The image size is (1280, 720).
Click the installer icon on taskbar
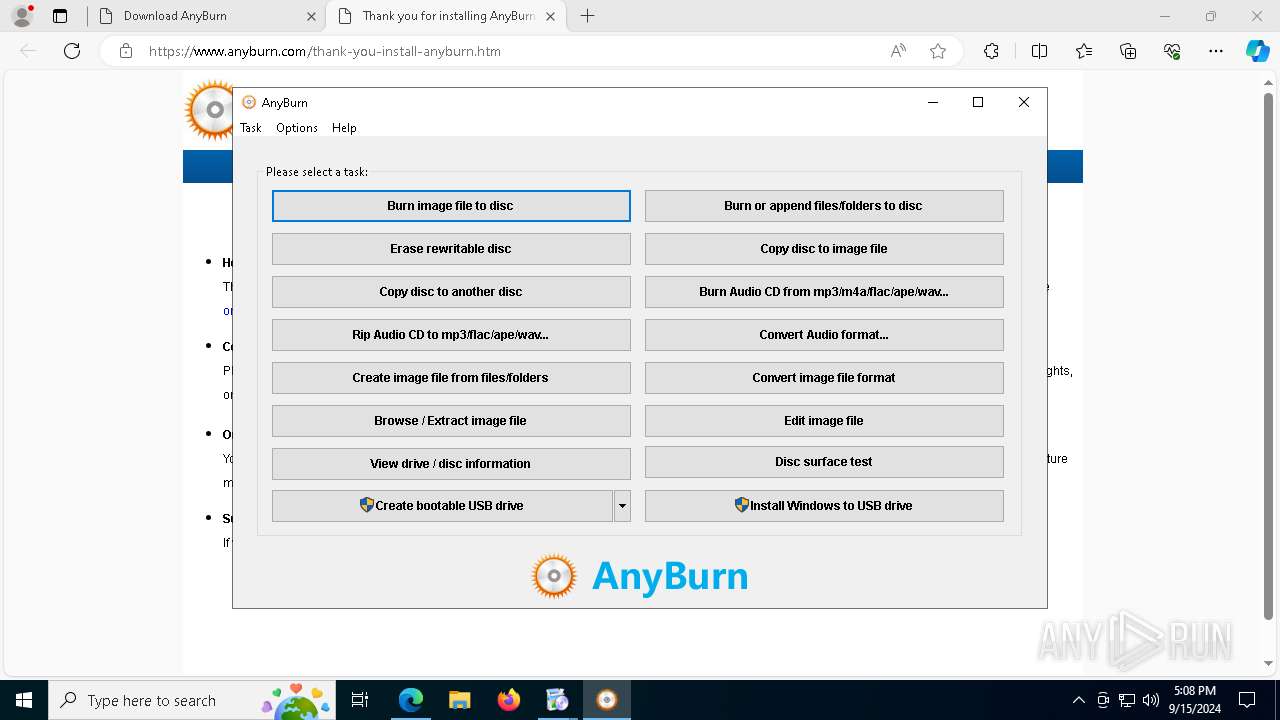click(557, 700)
